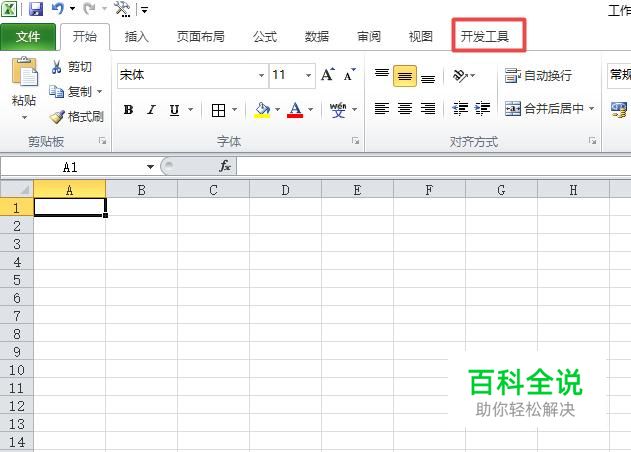Image resolution: width=631 pixels, height=452 pixels.
Task: Toggle align text right
Action: click(x=428, y=109)
